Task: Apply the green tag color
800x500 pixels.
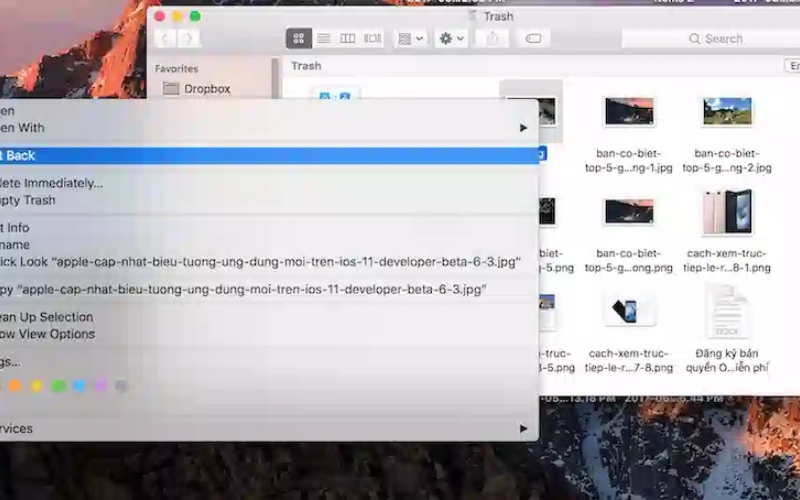Action: tap(58, 386)
